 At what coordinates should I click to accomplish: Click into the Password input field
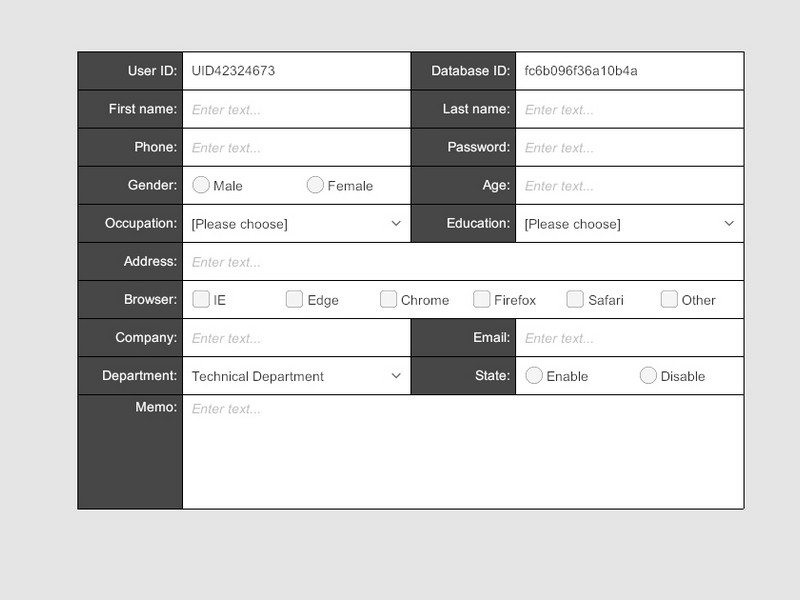tap(630, 147)
